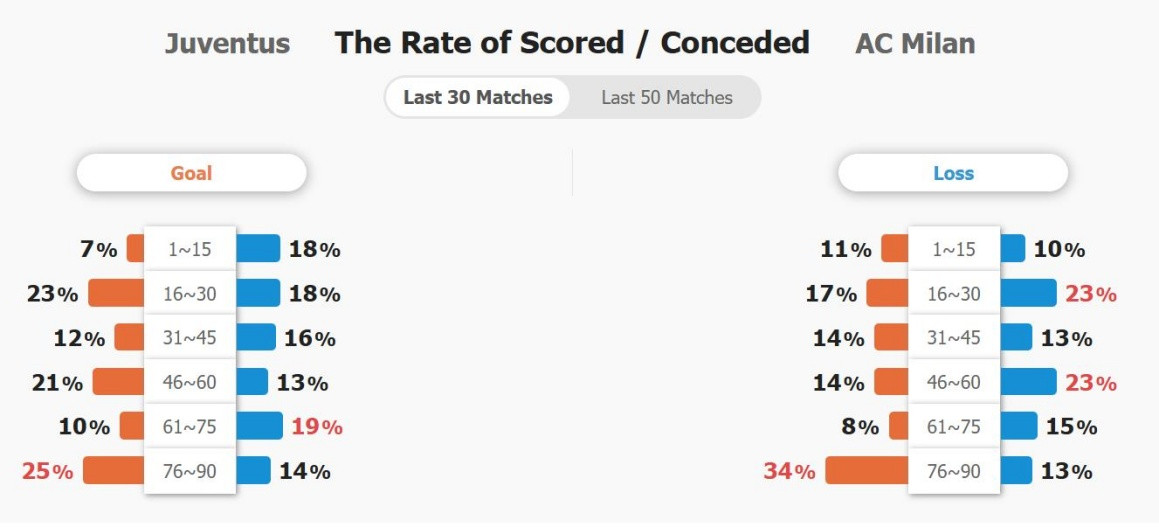The width and height of the screenshot is (1159, 527).
Task: Click the 76~90 interval in Loss chart
Action: (954, 471)
